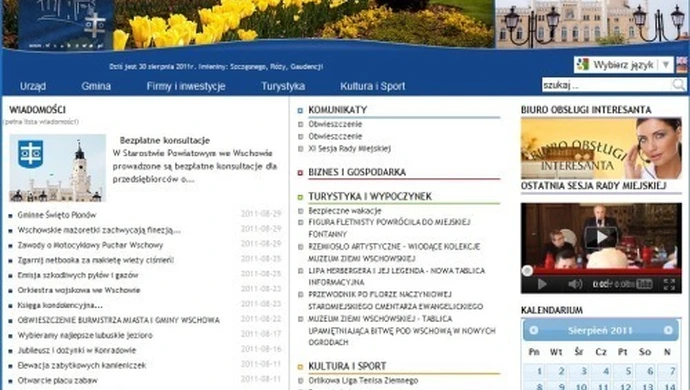
Task: Click Kultura i Sport orange square icon
Action: coord(300,367)
